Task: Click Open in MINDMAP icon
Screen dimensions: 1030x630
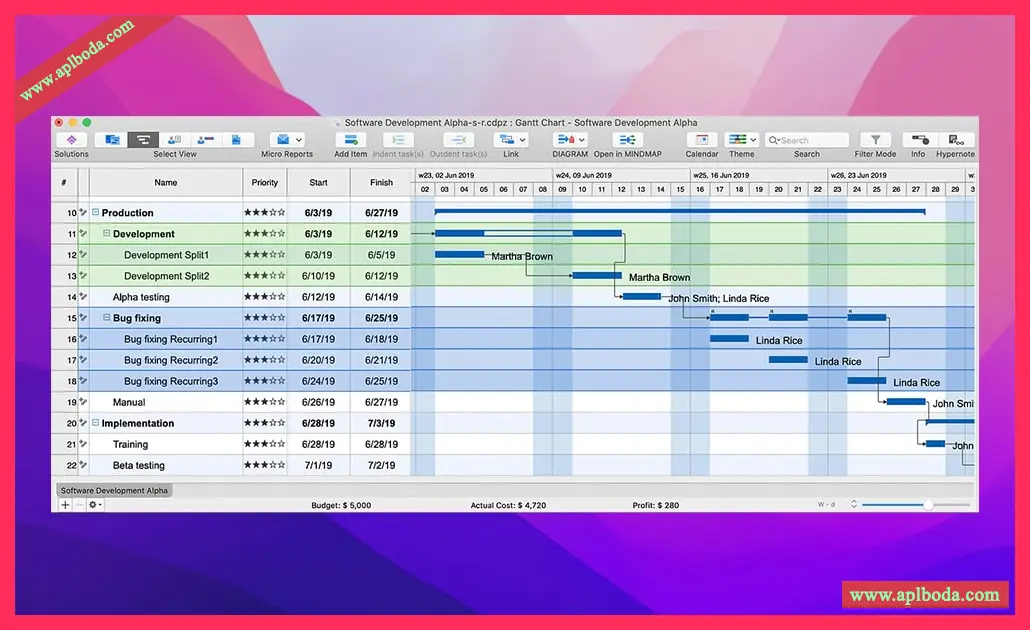Action: click(627, 140)
